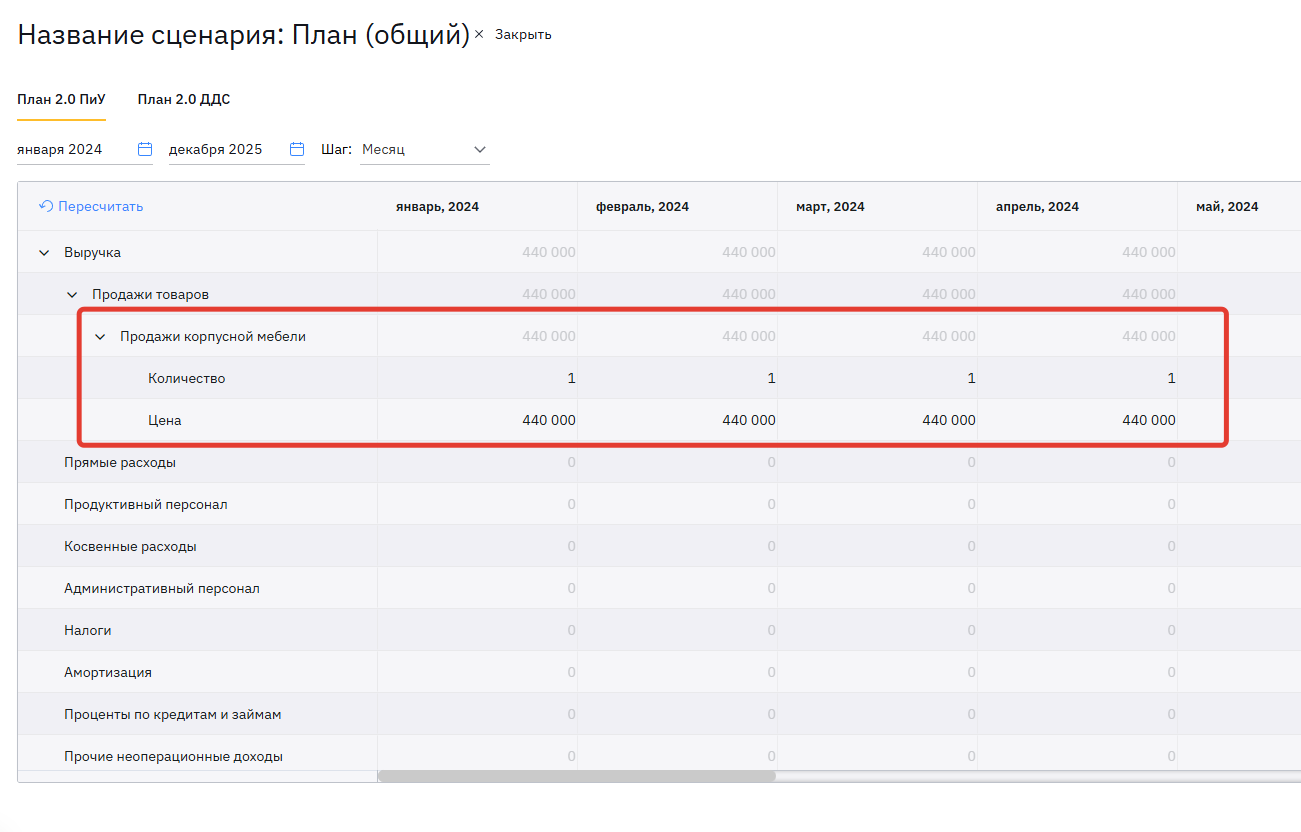Screen dimensions: 1301x832
Task: Click the Прямые расходы row label
Action: click(x=120, y=463)
